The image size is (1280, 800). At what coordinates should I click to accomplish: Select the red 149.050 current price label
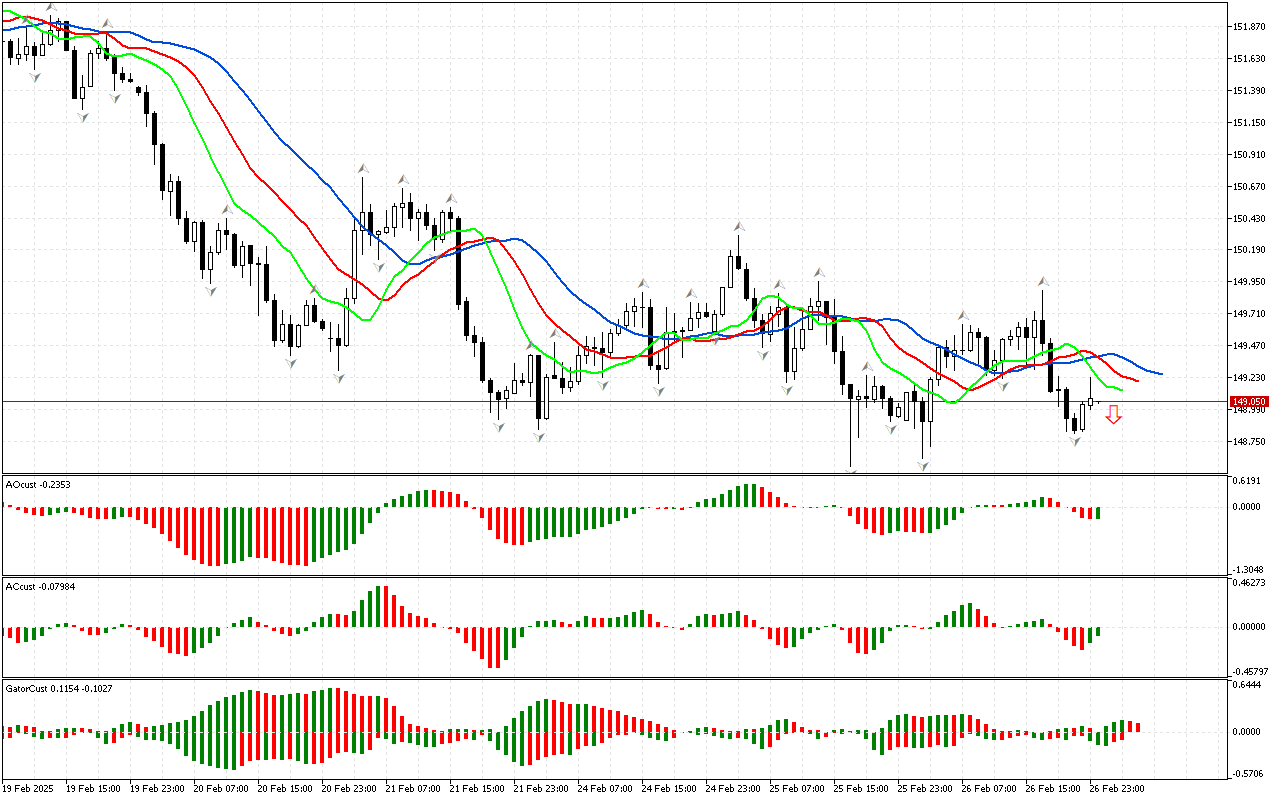coord(1251,401)
